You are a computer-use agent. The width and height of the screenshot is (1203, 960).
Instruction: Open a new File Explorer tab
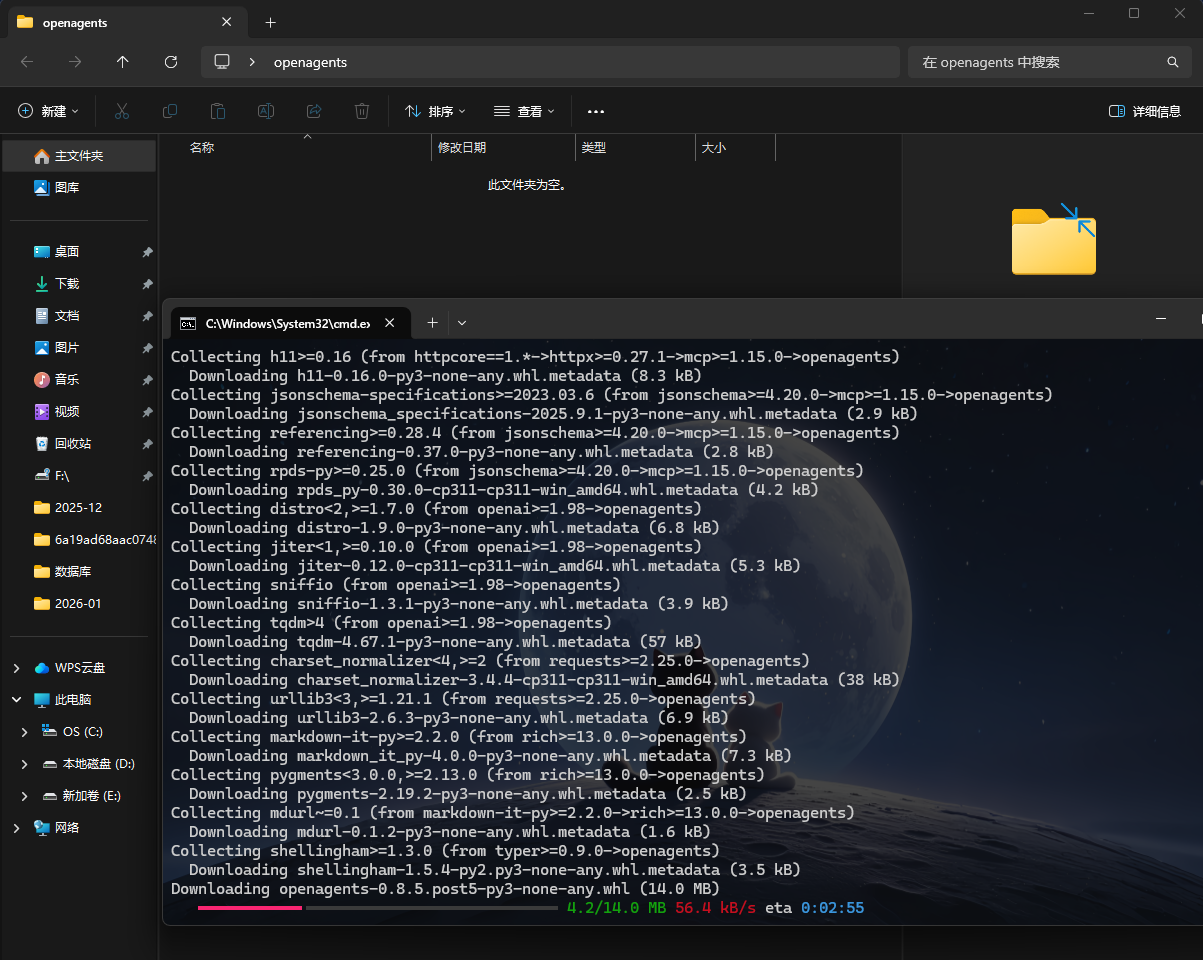[x=270, y=22]
